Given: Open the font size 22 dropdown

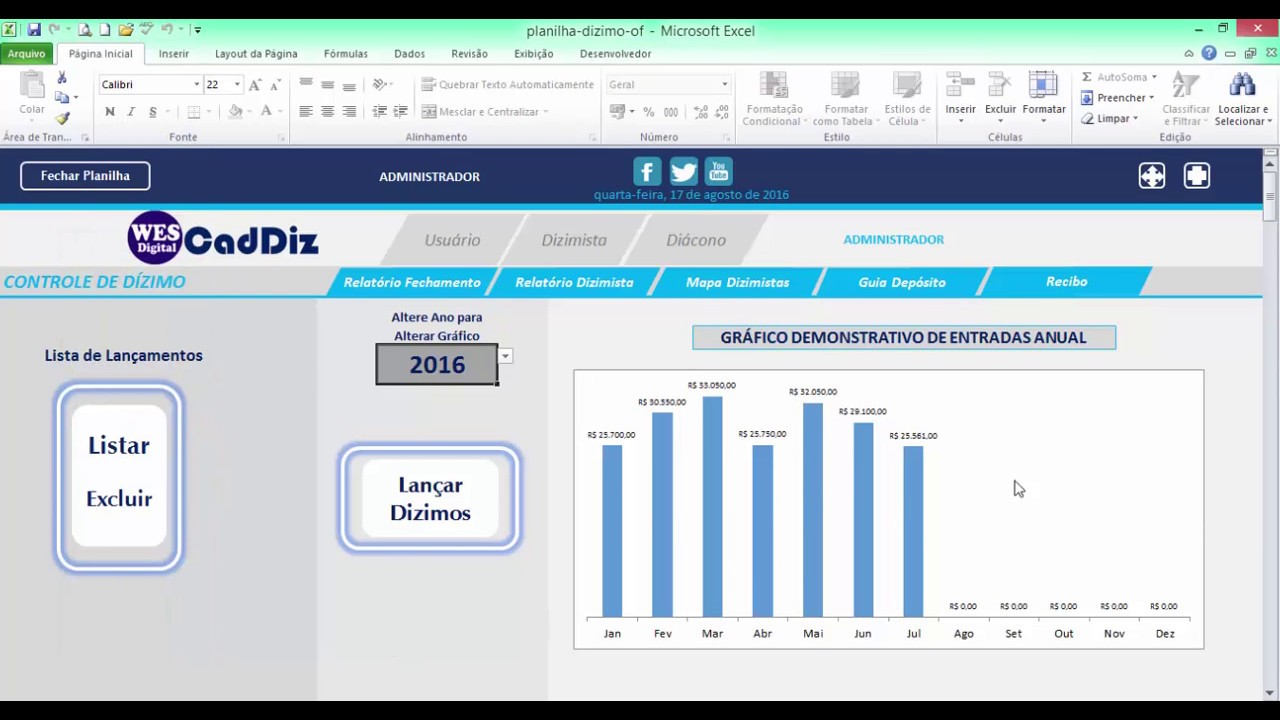Looking at the screenshot, I should point(237,85).
